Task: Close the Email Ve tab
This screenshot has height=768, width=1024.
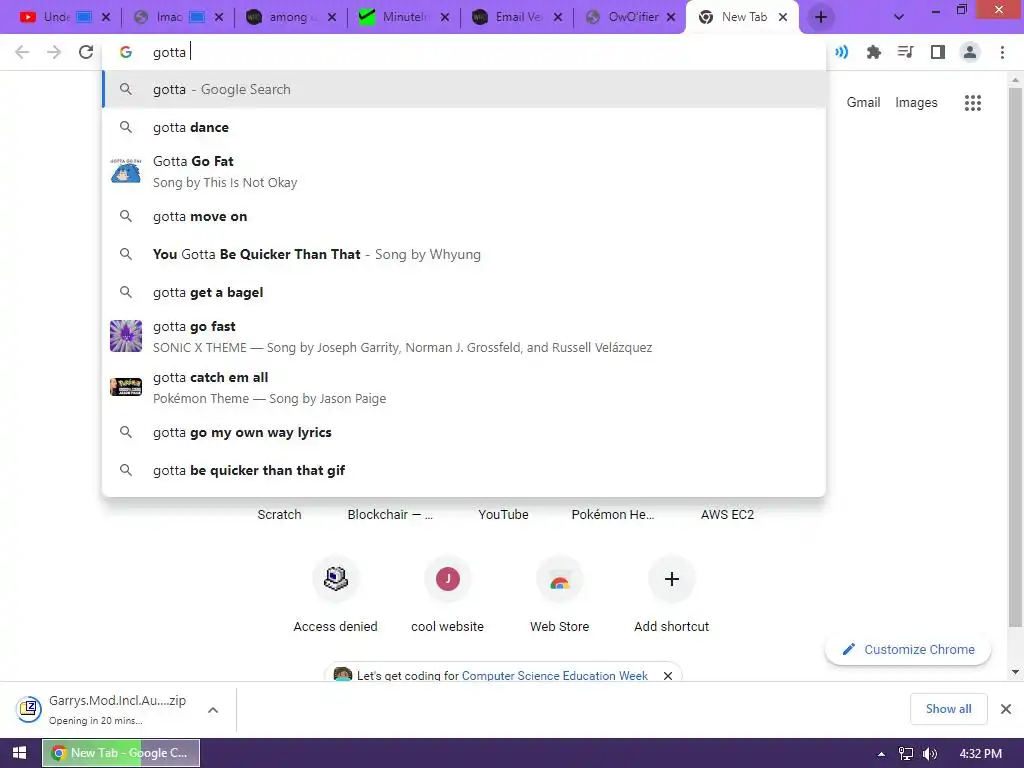Action: click(x=558, y=18)
